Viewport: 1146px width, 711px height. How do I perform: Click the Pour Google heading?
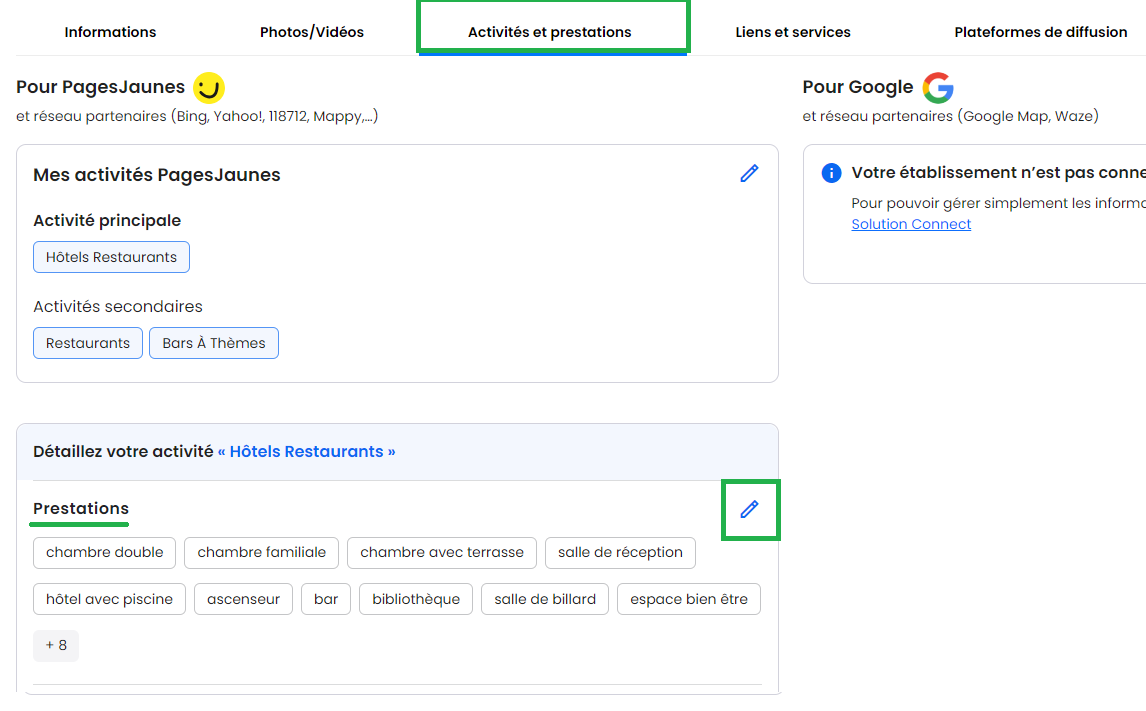point(858,87)
